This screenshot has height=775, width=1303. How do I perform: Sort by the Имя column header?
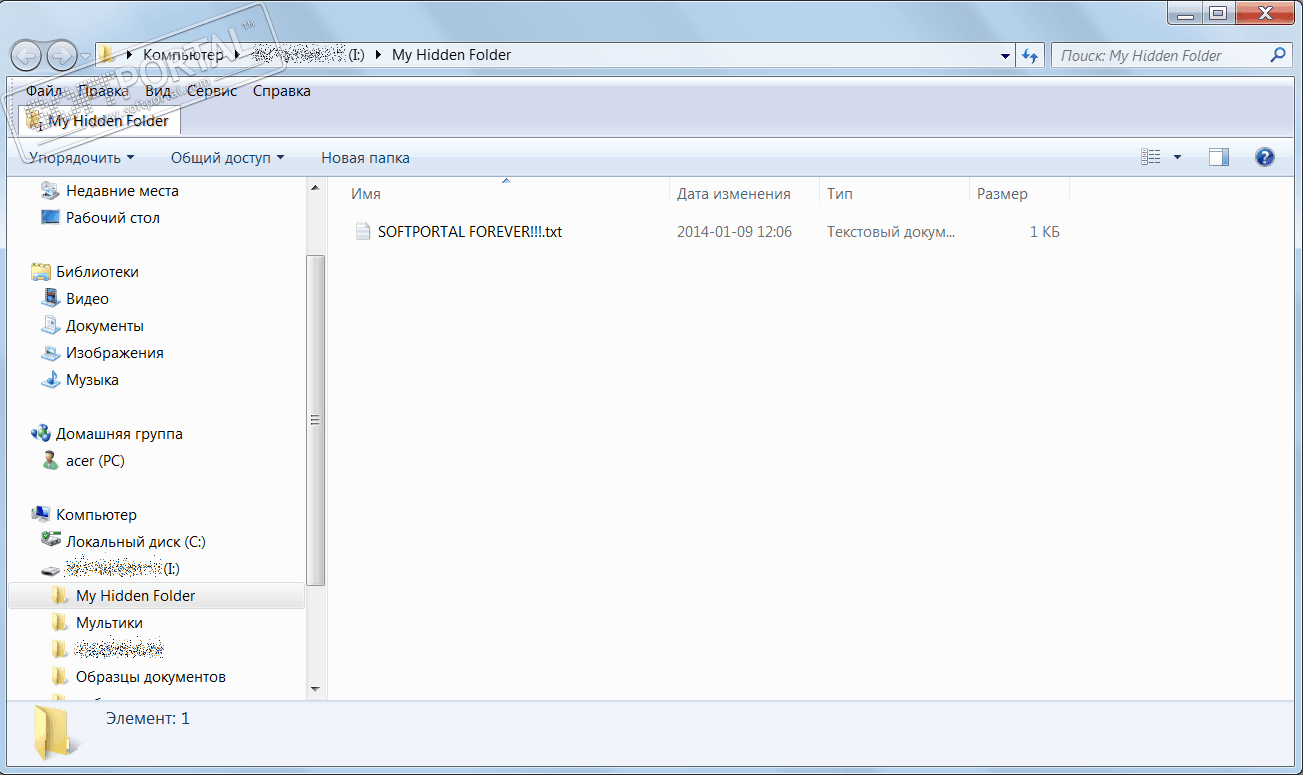[506, 194]
